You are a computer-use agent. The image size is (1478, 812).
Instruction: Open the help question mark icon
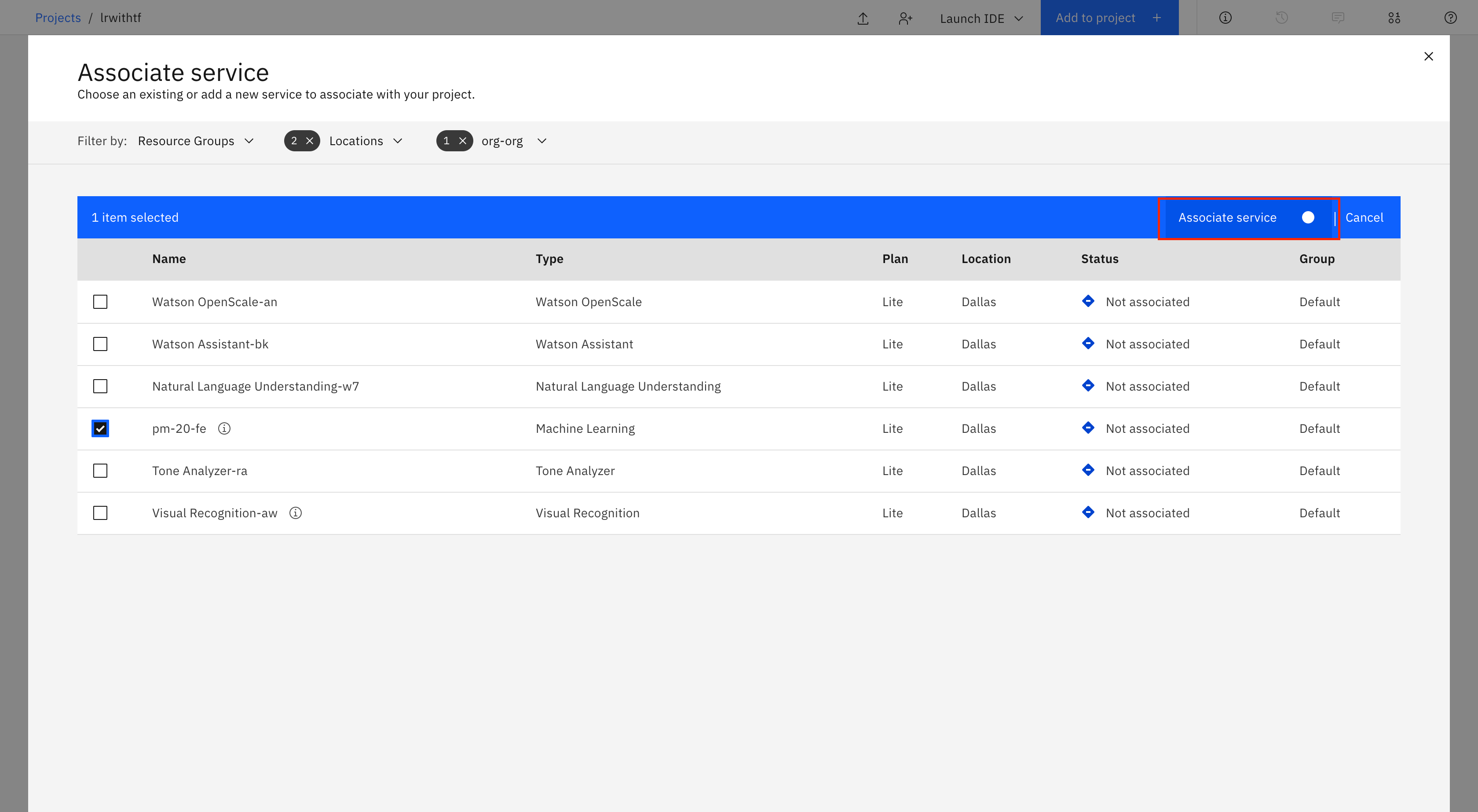coord(1450,18)
